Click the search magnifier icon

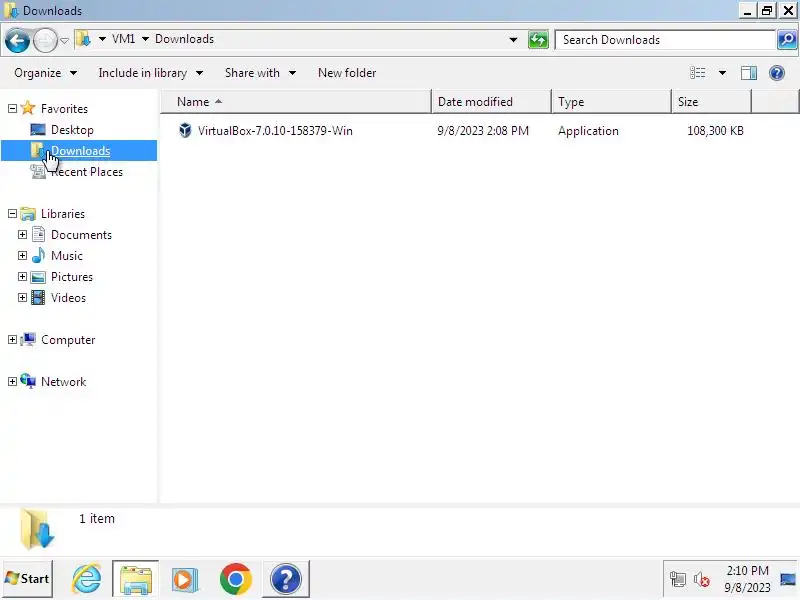[787, 40]
